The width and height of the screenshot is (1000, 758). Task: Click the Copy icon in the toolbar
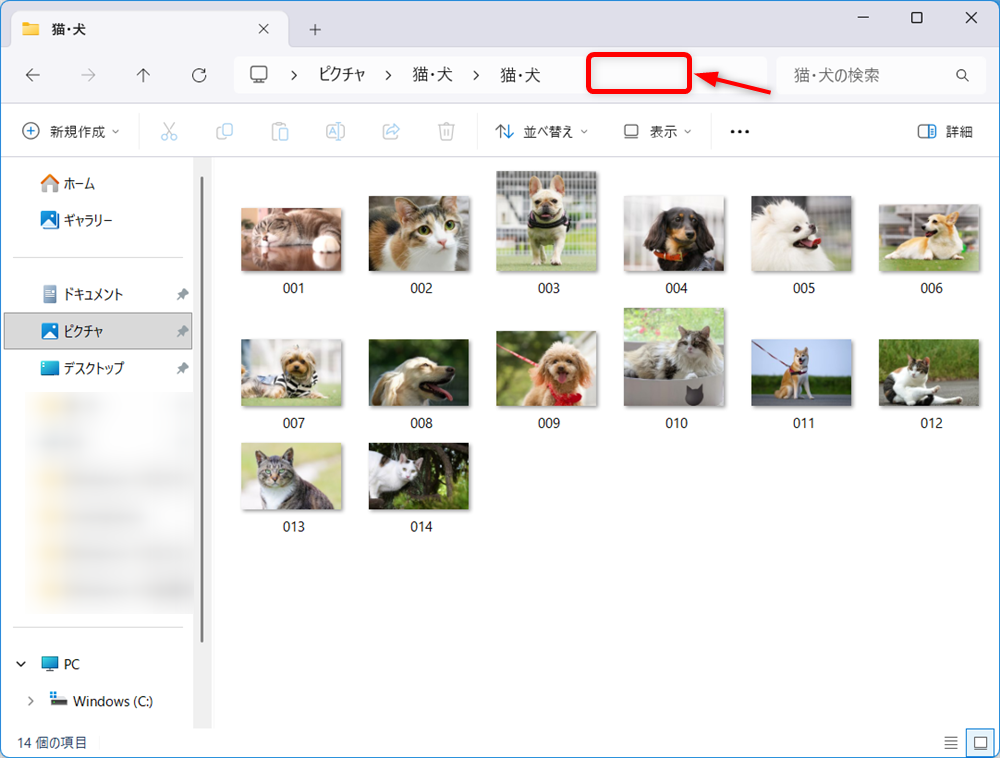click(224, 131)
